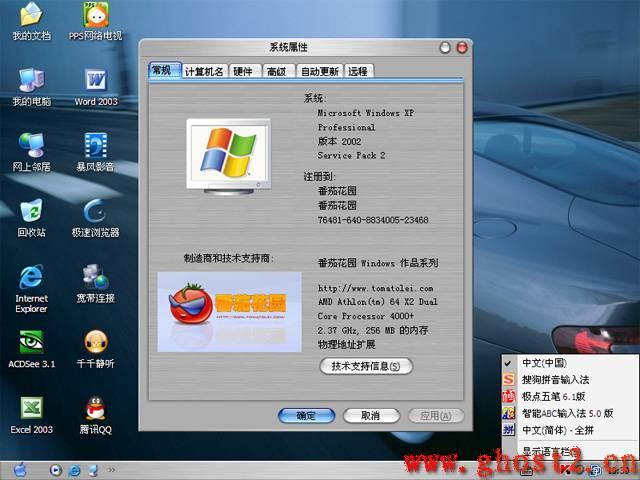Click the 番茄花园 tomato logo banner
Viewport: 640px width, 480px height.
(229, 312)
